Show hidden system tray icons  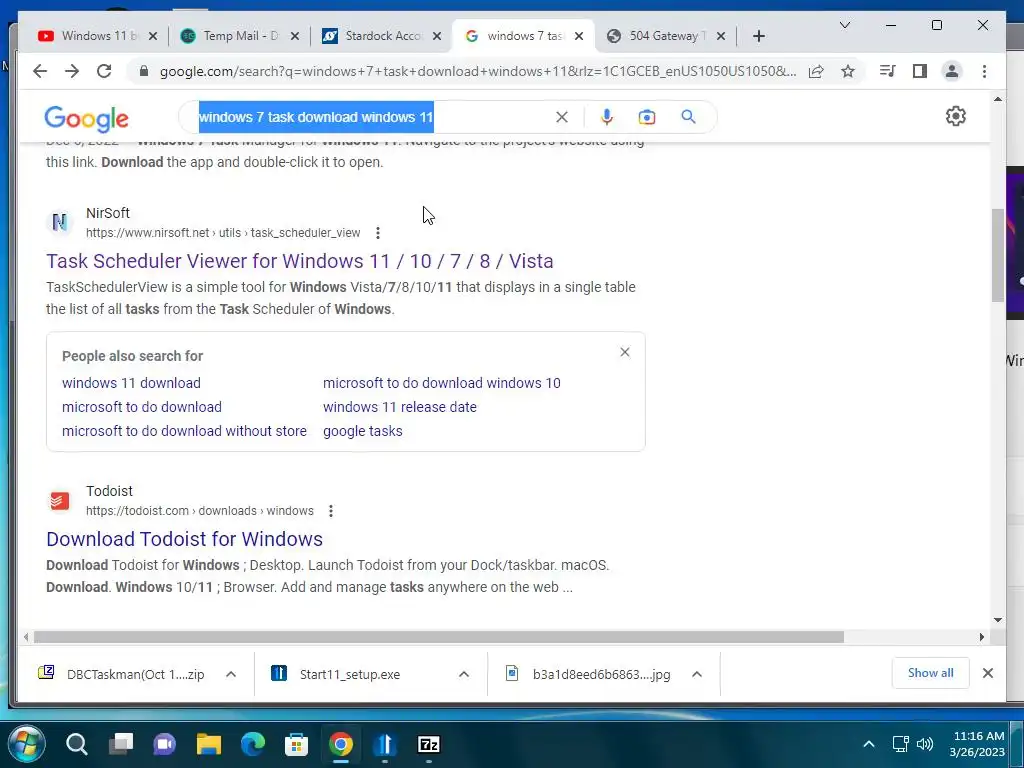(x=869, y=744)
